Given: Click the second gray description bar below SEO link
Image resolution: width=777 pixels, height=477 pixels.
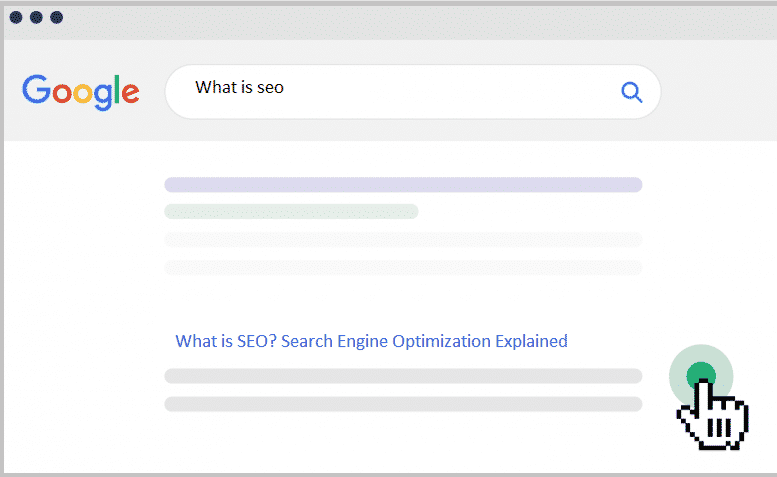Looking at the screenshot, I should click(x=403, y=404).
